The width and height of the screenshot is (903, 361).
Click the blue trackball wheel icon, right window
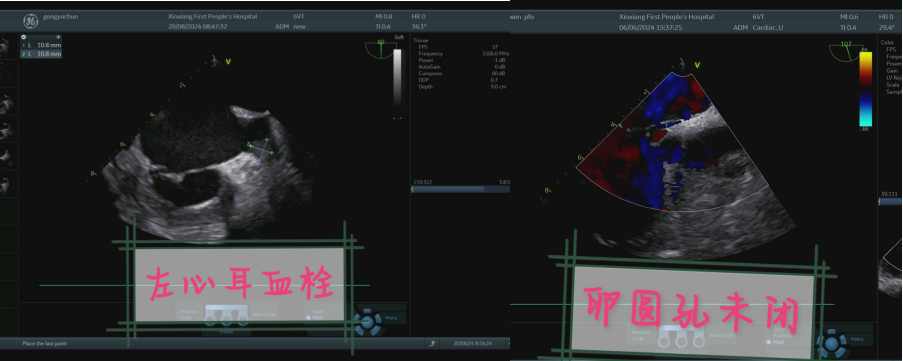(832, 344)
